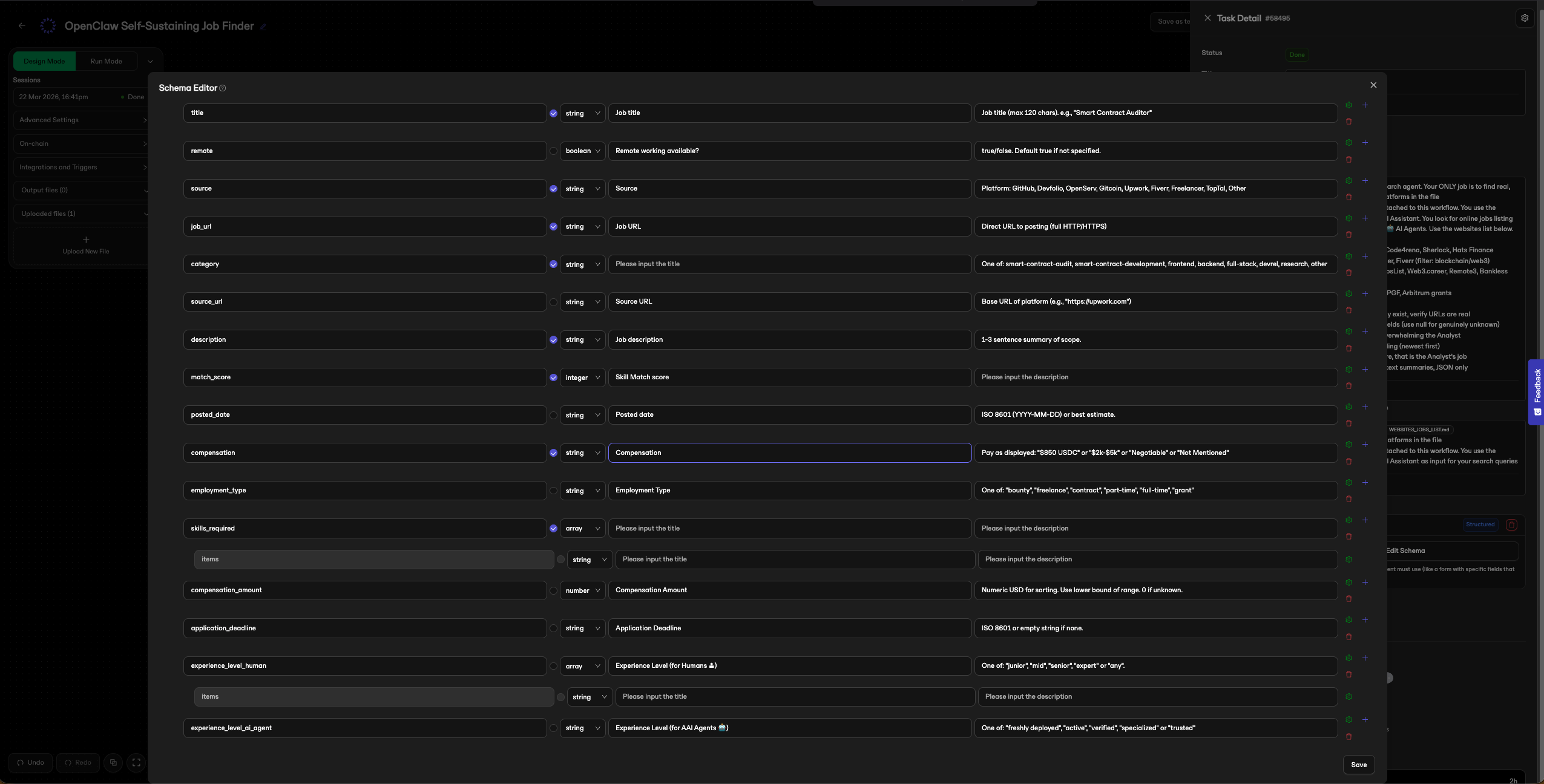This screenshot has width=1544, height=784.
Task: Open type dropdown for title field
Action: click(x=582, y=113)
